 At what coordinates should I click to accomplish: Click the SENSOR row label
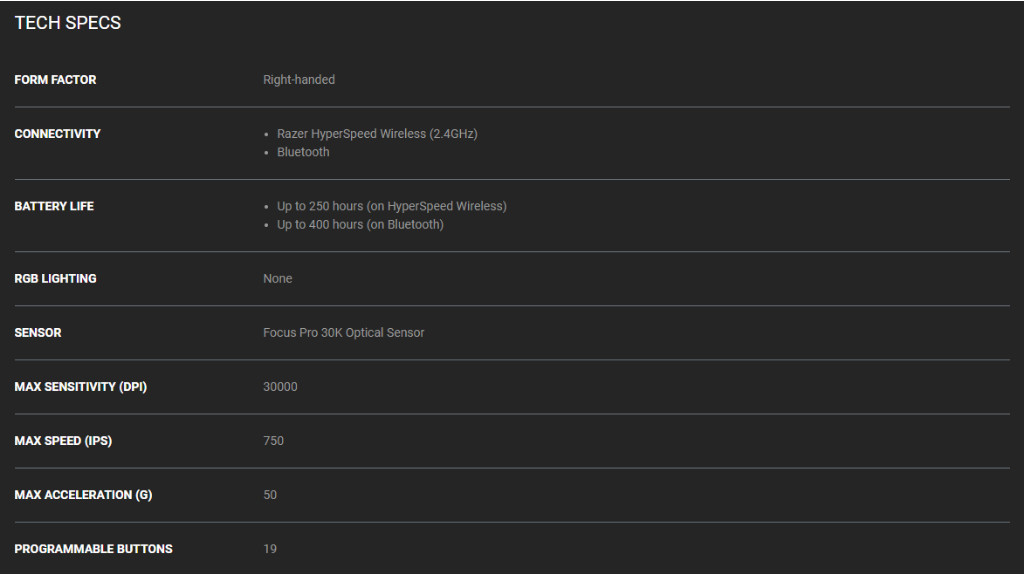tap(38, 333)
